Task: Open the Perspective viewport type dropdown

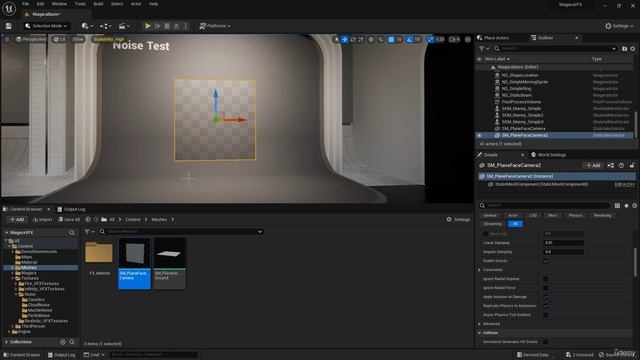Action: (x=31, y=39)
